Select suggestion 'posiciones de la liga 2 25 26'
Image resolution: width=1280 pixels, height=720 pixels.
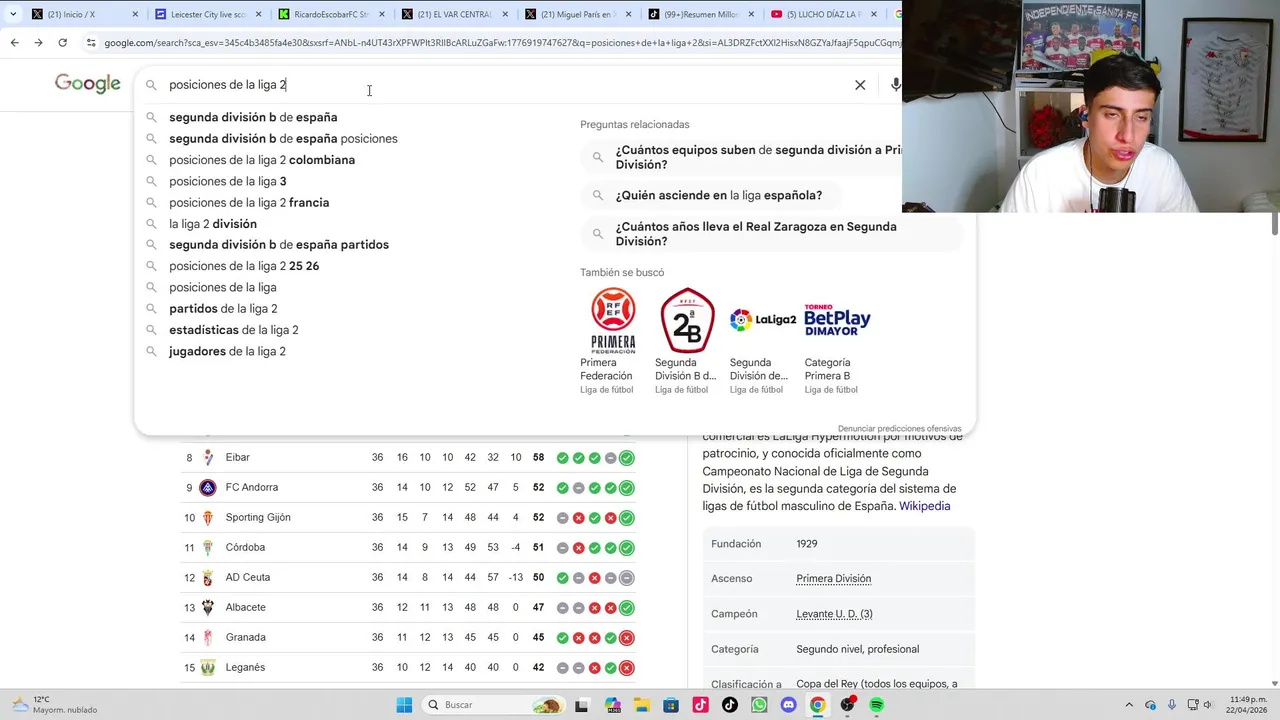pyautogui.click(x=244, y=266)
